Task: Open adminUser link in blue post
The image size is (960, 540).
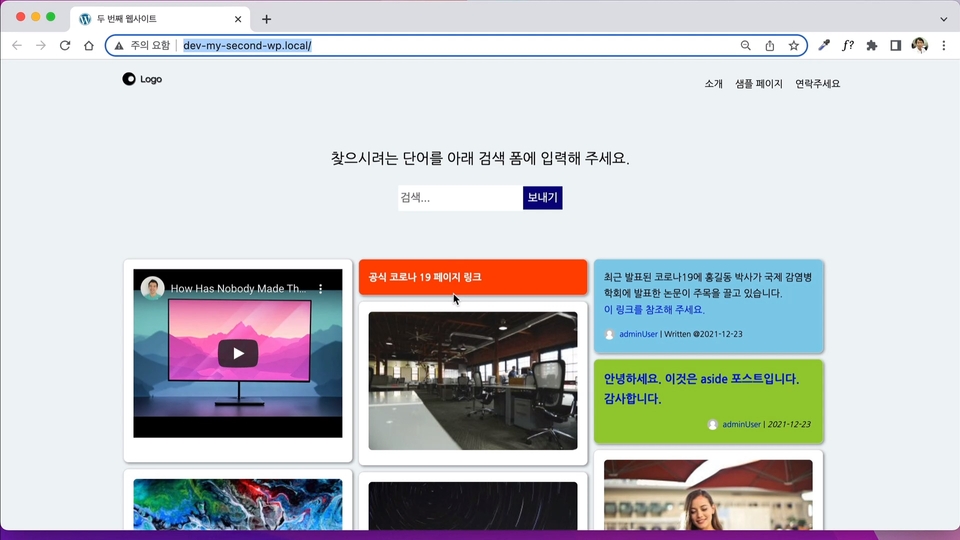Action: (638, 334)
